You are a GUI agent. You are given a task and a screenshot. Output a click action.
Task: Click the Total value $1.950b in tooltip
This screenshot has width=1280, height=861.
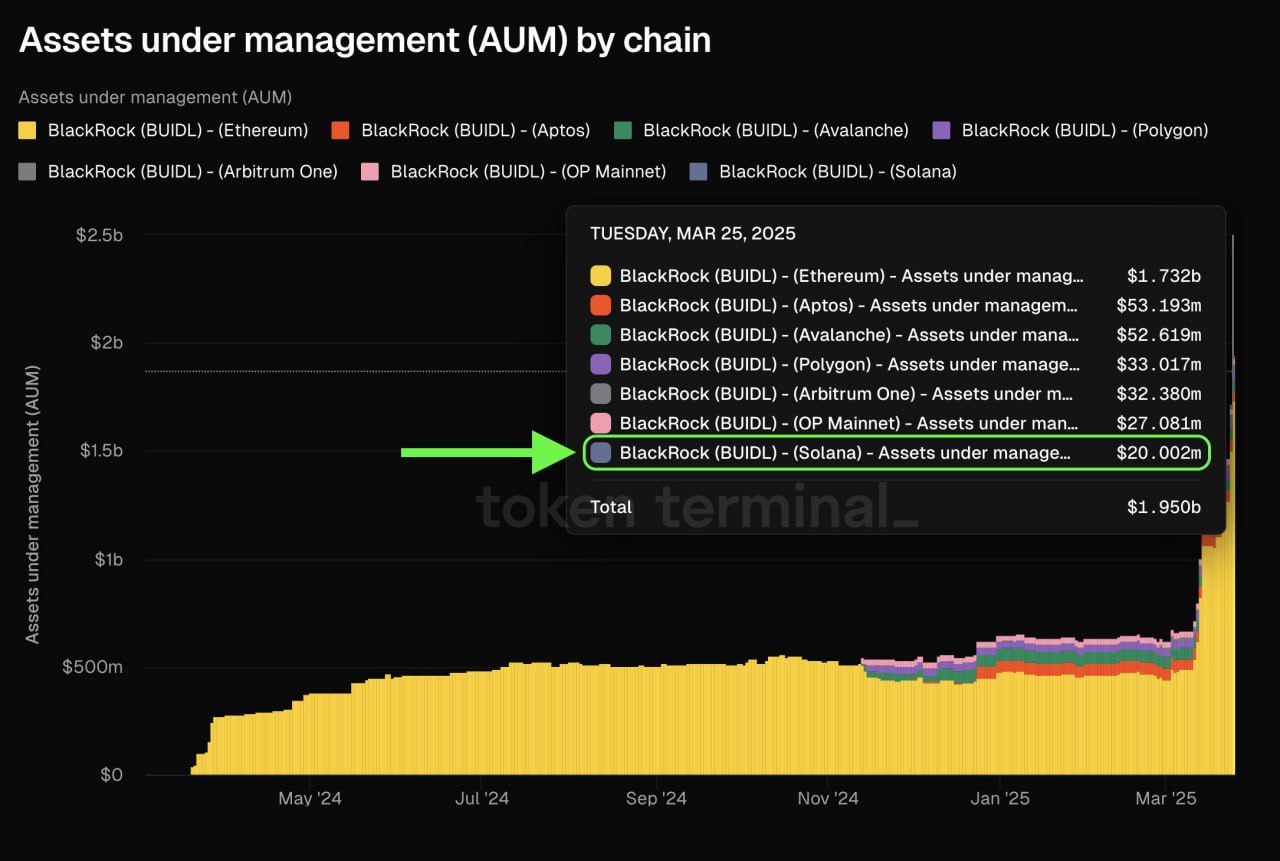(1164, 507)
